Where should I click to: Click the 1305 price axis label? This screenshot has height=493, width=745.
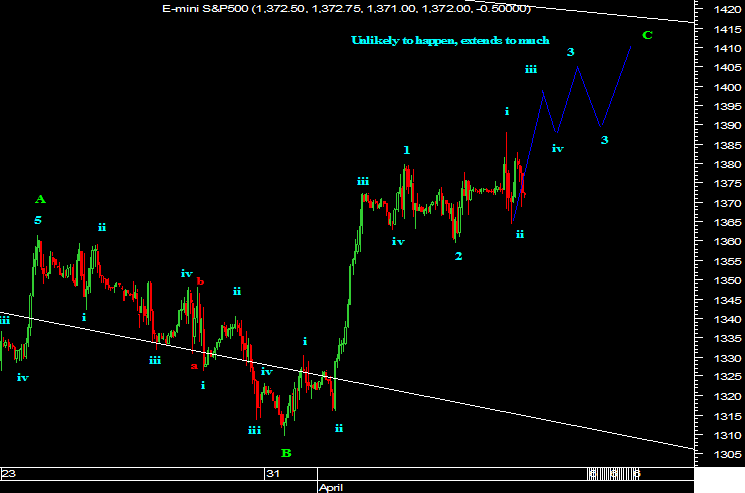[727, 454]
